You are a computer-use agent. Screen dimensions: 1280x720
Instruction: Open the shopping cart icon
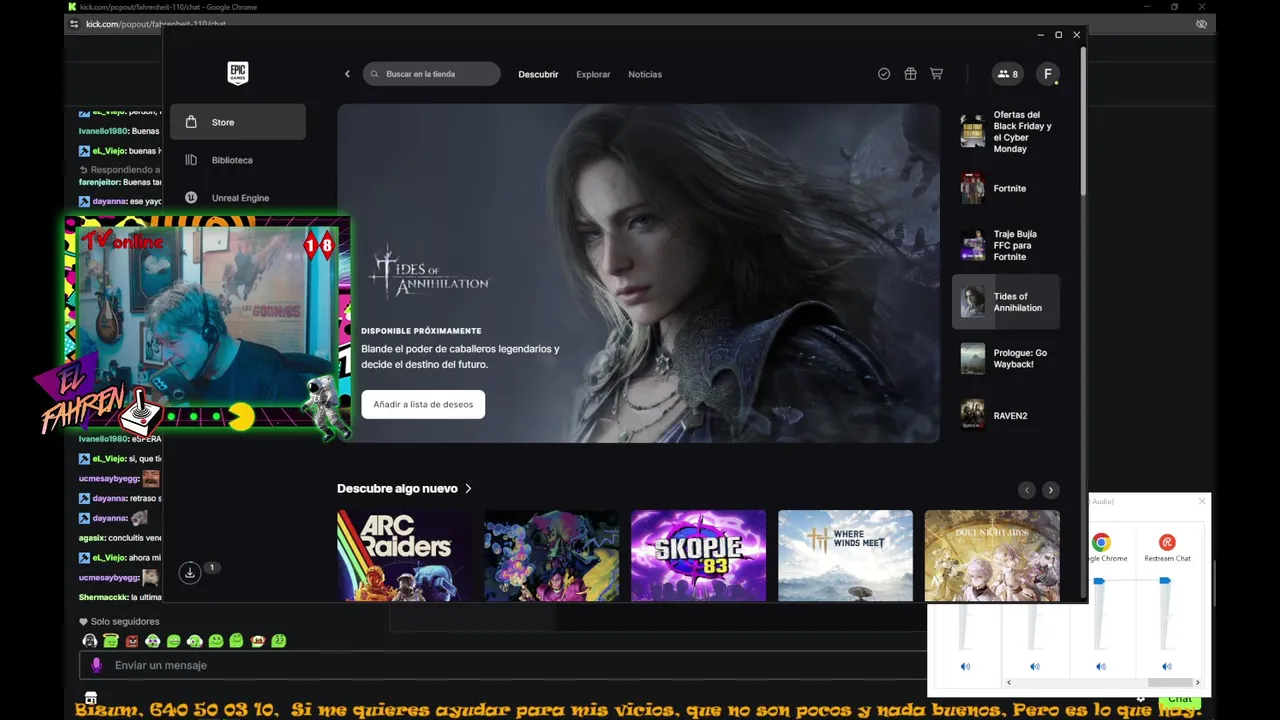pyautogui.click(x=937, y=74)
